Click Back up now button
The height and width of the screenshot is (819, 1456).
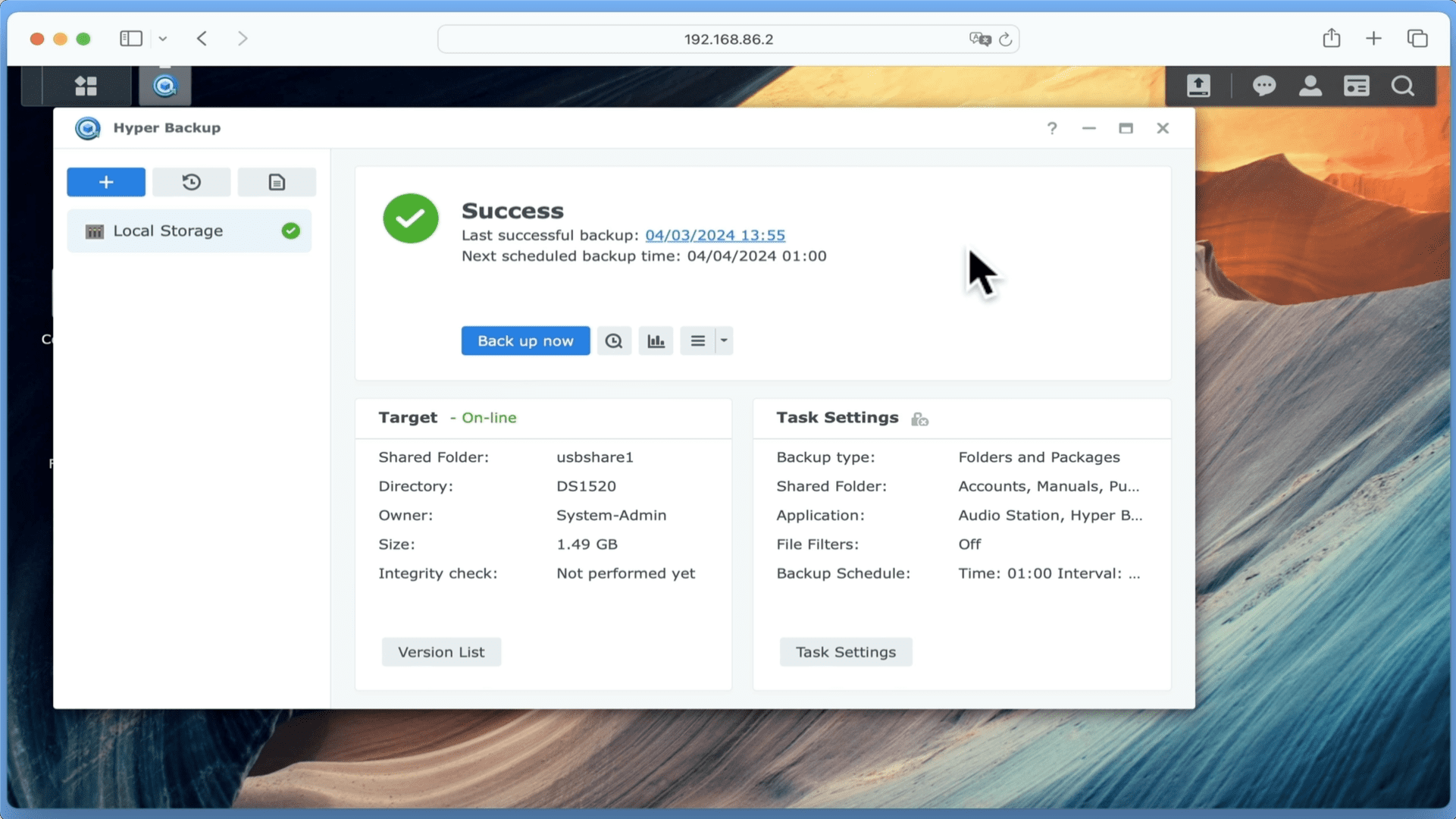coord(525,341)
